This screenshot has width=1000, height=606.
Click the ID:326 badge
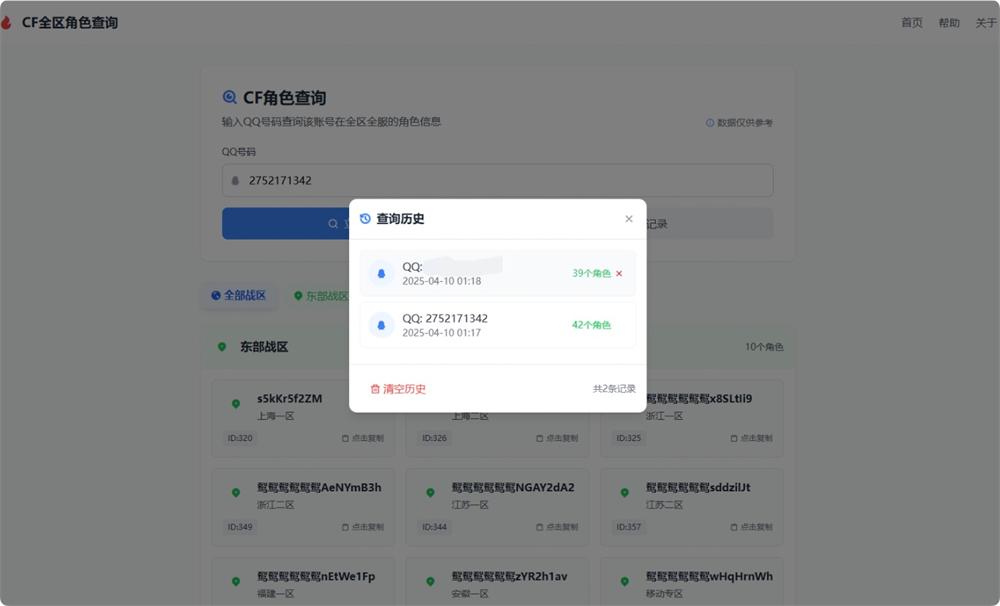tap(434, 438)
